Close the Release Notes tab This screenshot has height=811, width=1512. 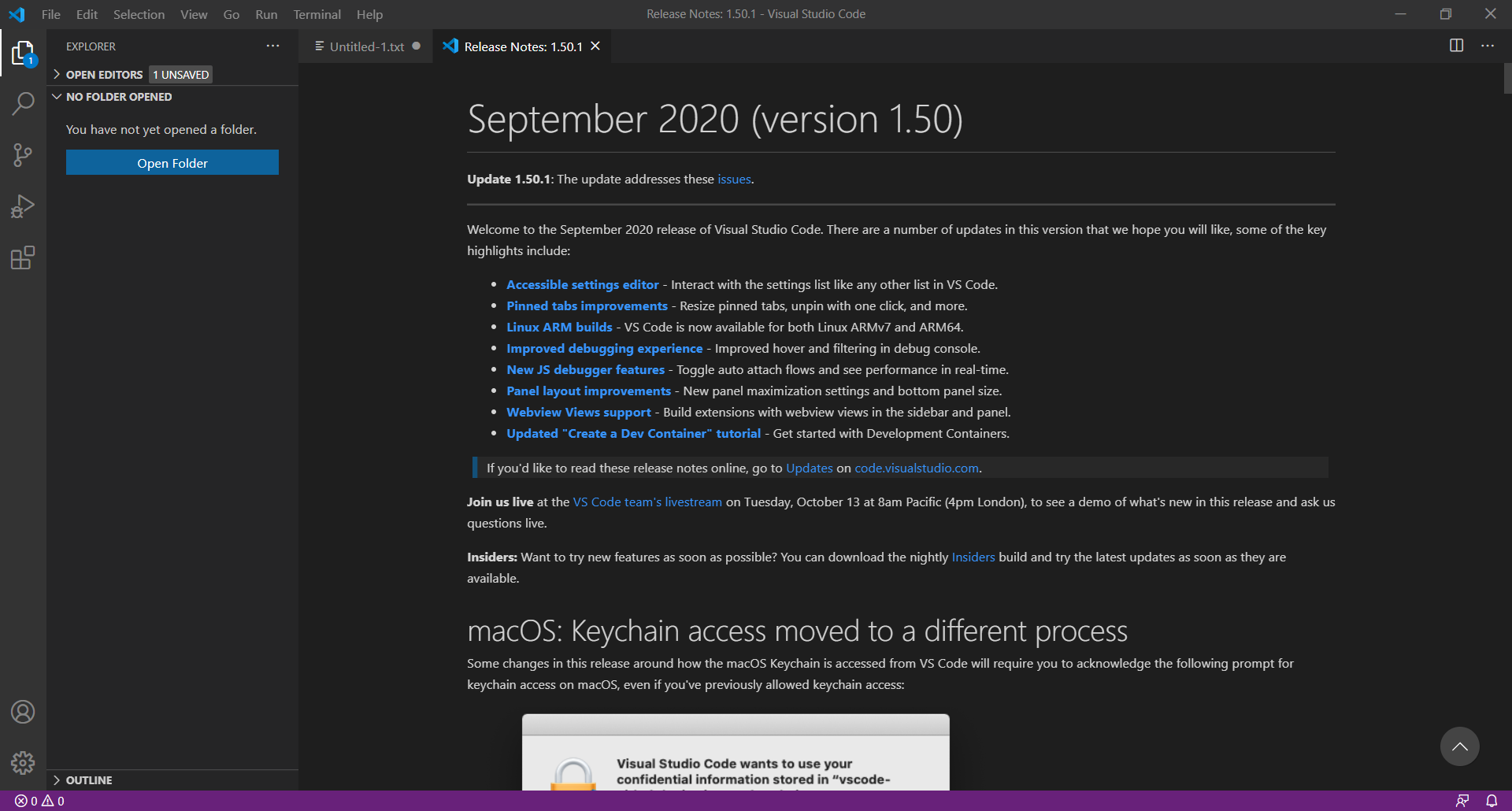(595, 46)
